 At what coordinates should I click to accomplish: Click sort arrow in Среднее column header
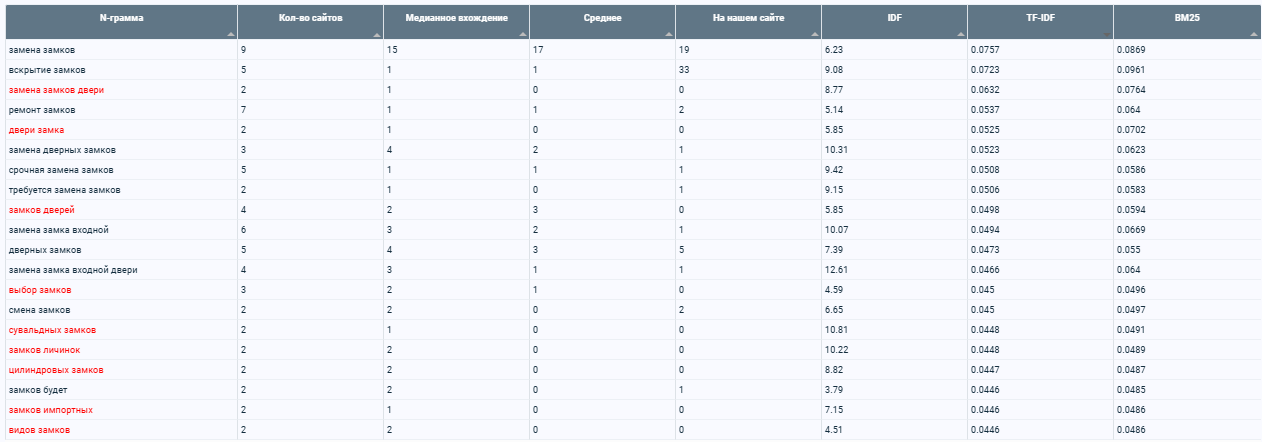click(669, 34)
